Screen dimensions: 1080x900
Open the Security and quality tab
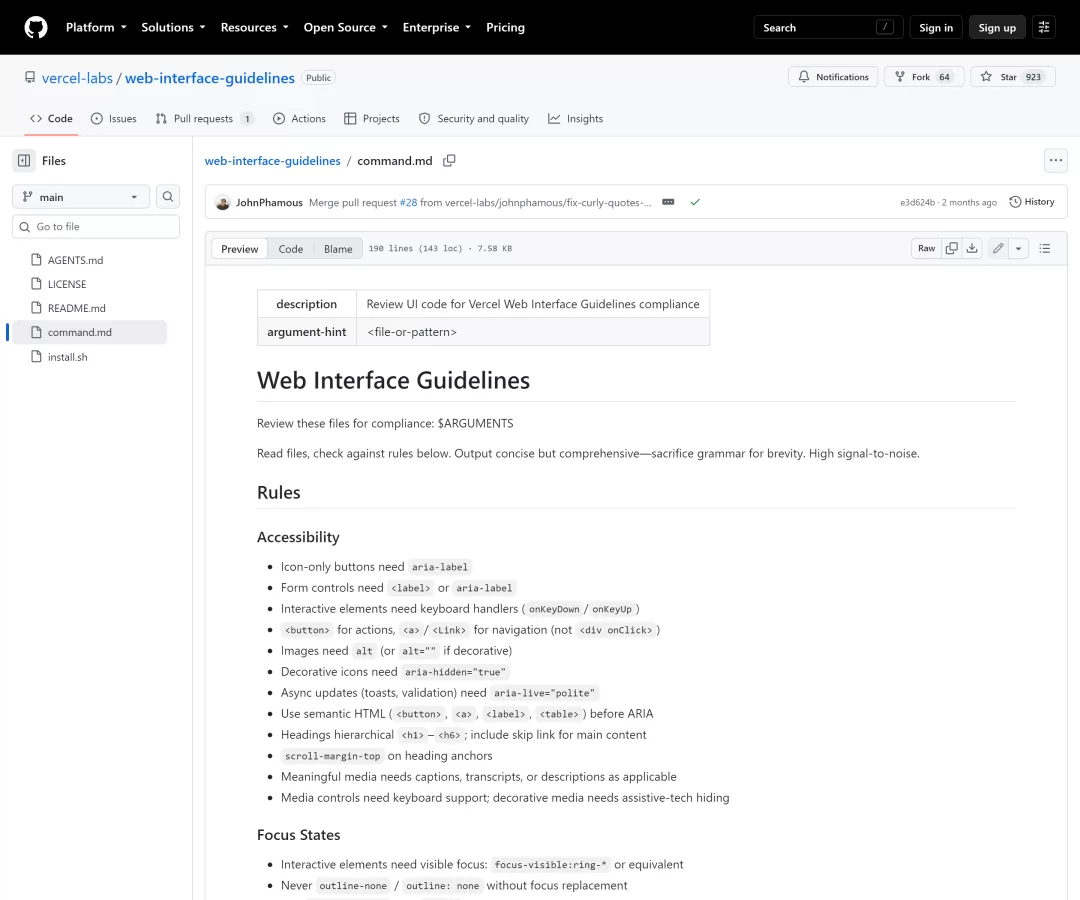coord(474,118)
